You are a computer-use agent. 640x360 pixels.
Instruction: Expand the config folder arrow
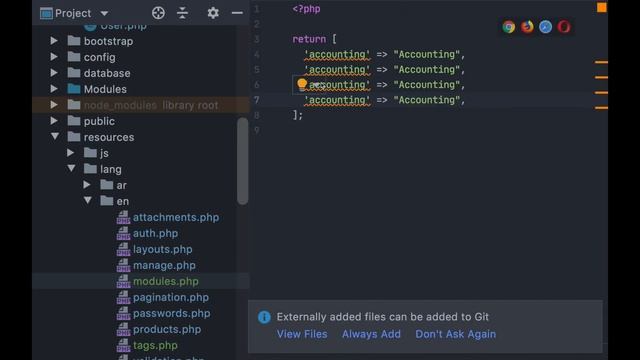pos(54,57)
